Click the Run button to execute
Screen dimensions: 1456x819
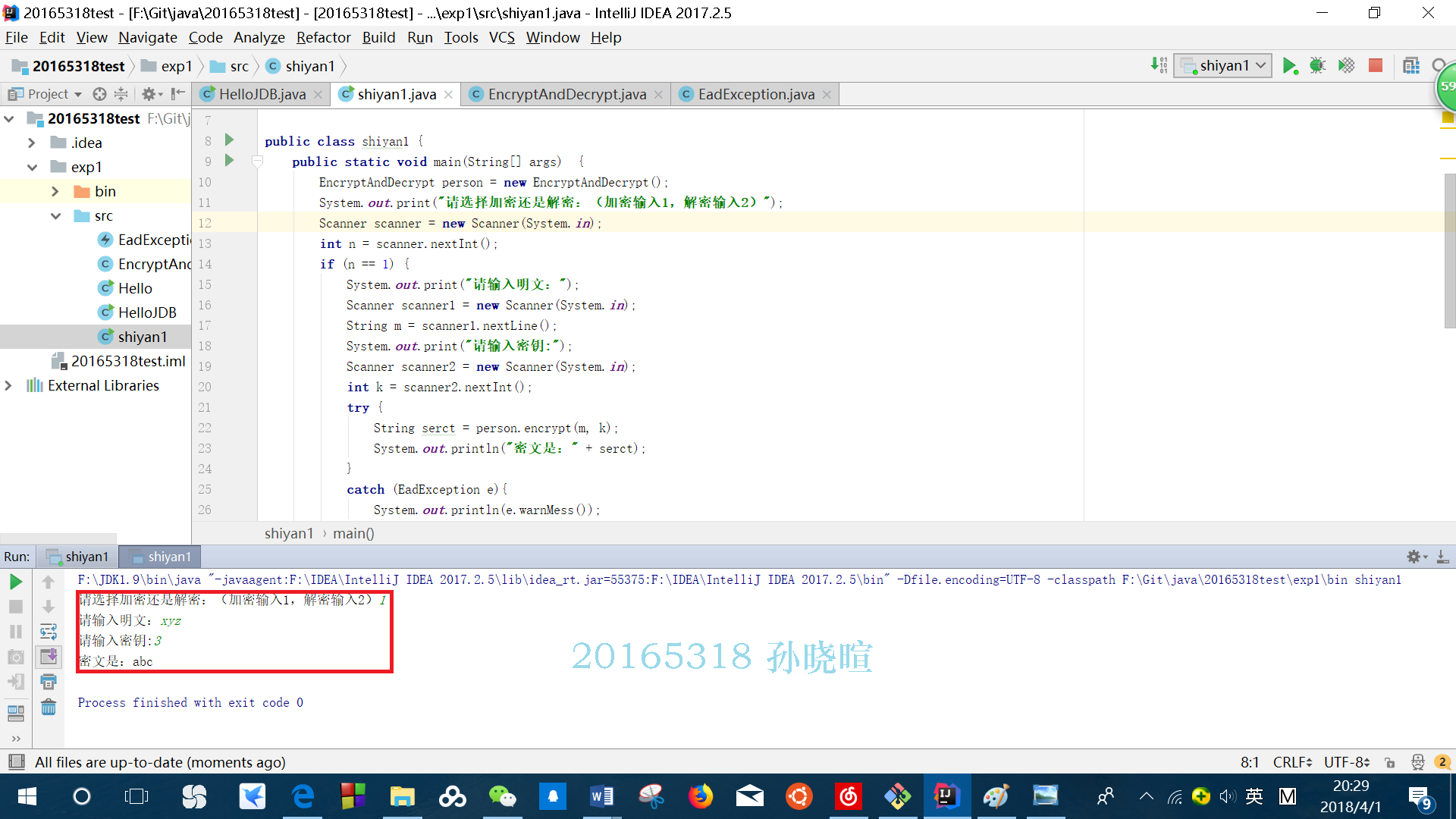[x=1290, y=66]
